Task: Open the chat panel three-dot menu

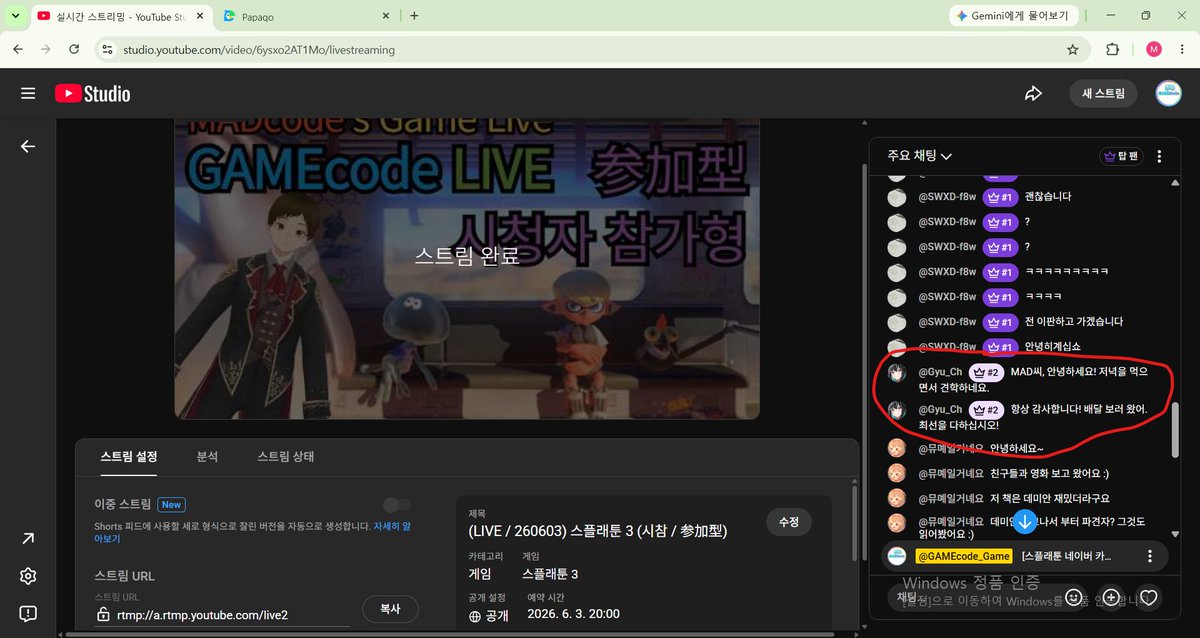Action: click(x=1159, y=156)
